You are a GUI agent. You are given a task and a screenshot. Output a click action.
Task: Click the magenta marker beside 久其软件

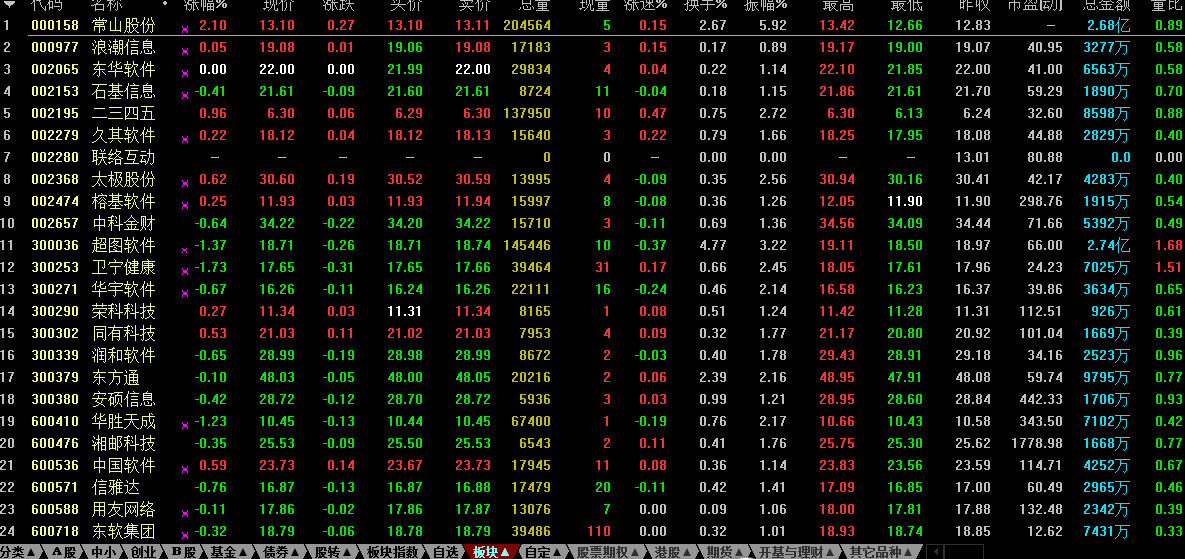(185, 140)
